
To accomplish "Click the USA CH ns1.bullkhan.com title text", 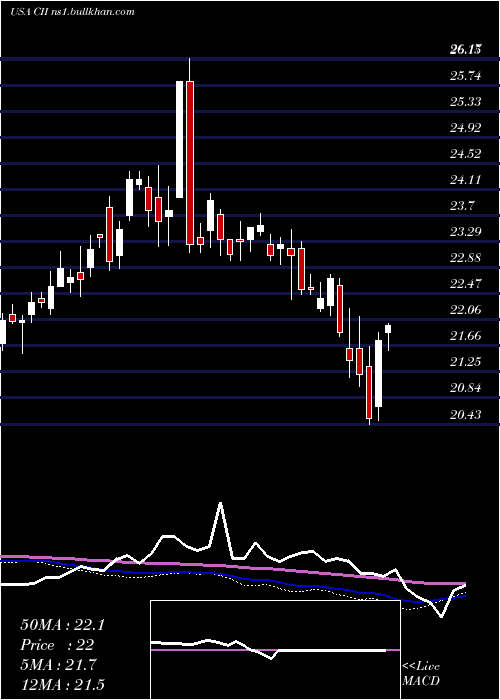I will coord(72,11).
